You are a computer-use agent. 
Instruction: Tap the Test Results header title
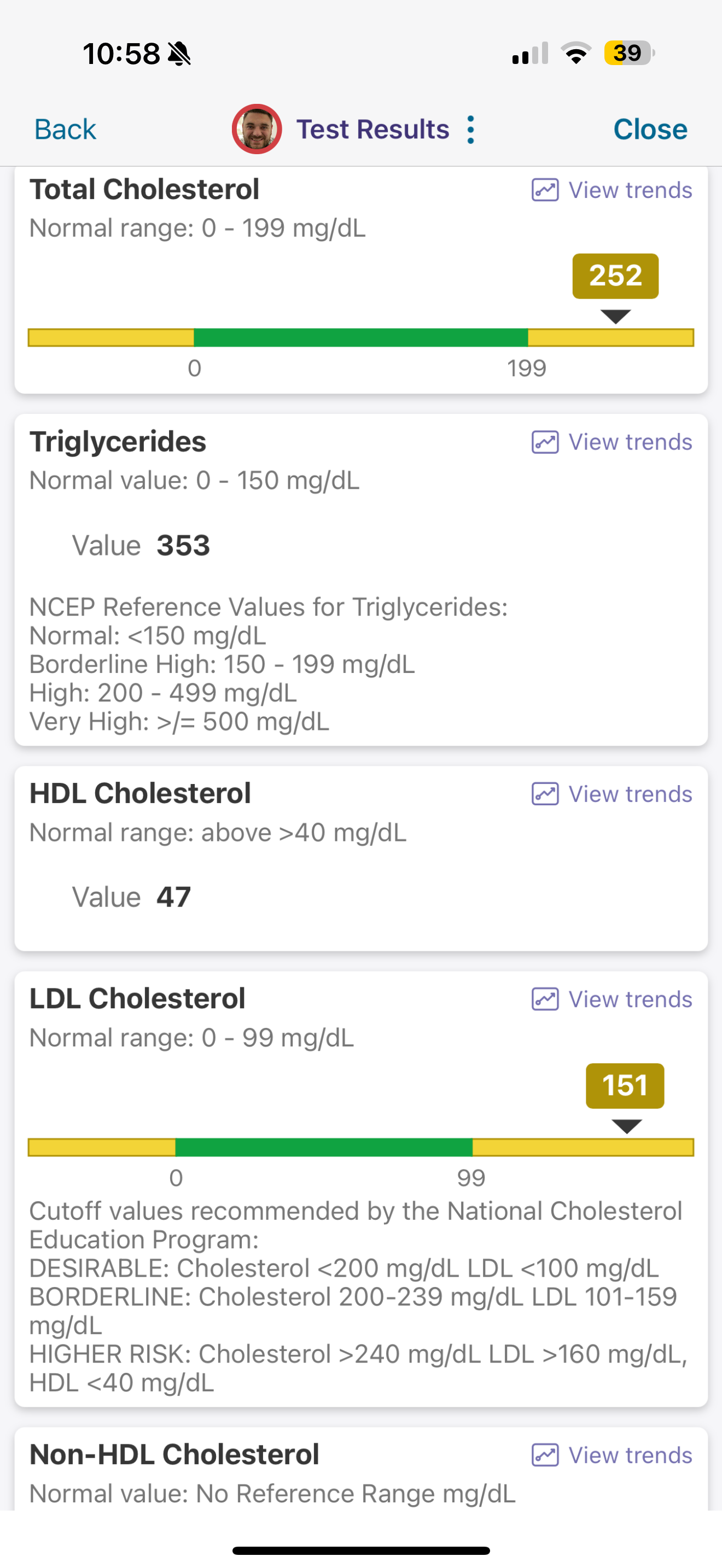372,129
